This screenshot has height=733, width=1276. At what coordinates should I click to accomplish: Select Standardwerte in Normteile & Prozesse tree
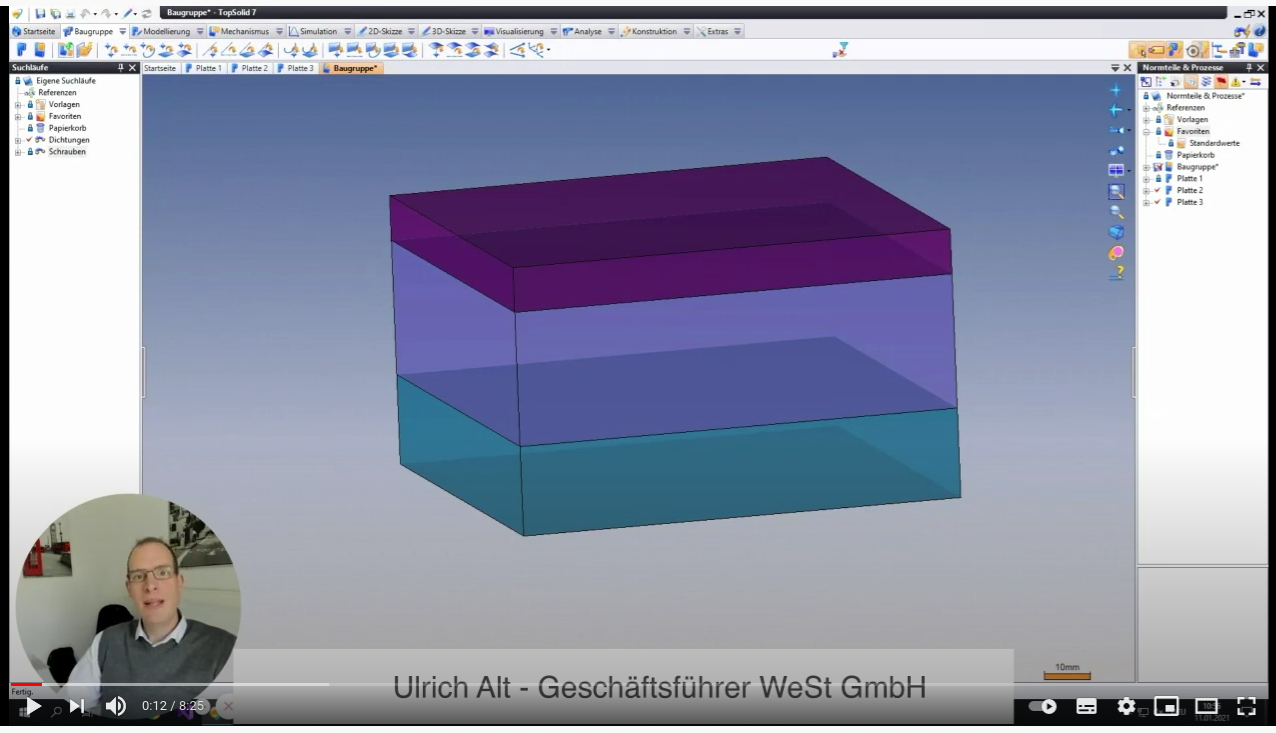(1214, 143)
